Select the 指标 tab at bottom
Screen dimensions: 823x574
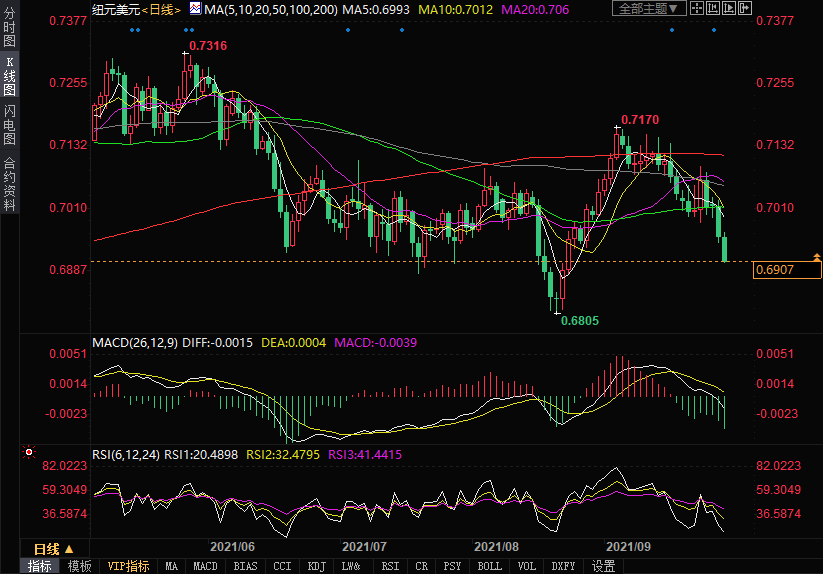coord(40,566)
